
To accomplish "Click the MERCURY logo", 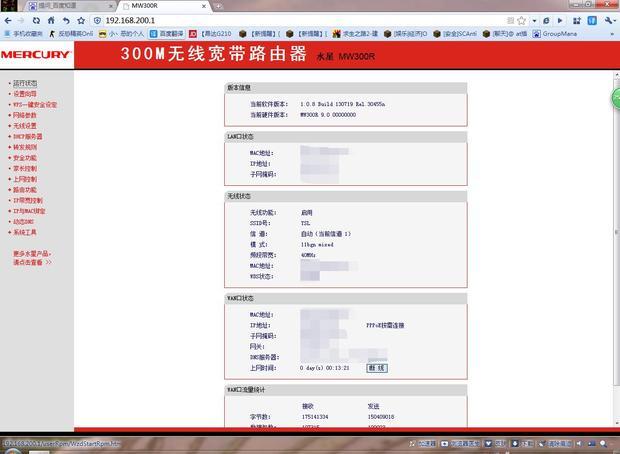I will point(36,55).
